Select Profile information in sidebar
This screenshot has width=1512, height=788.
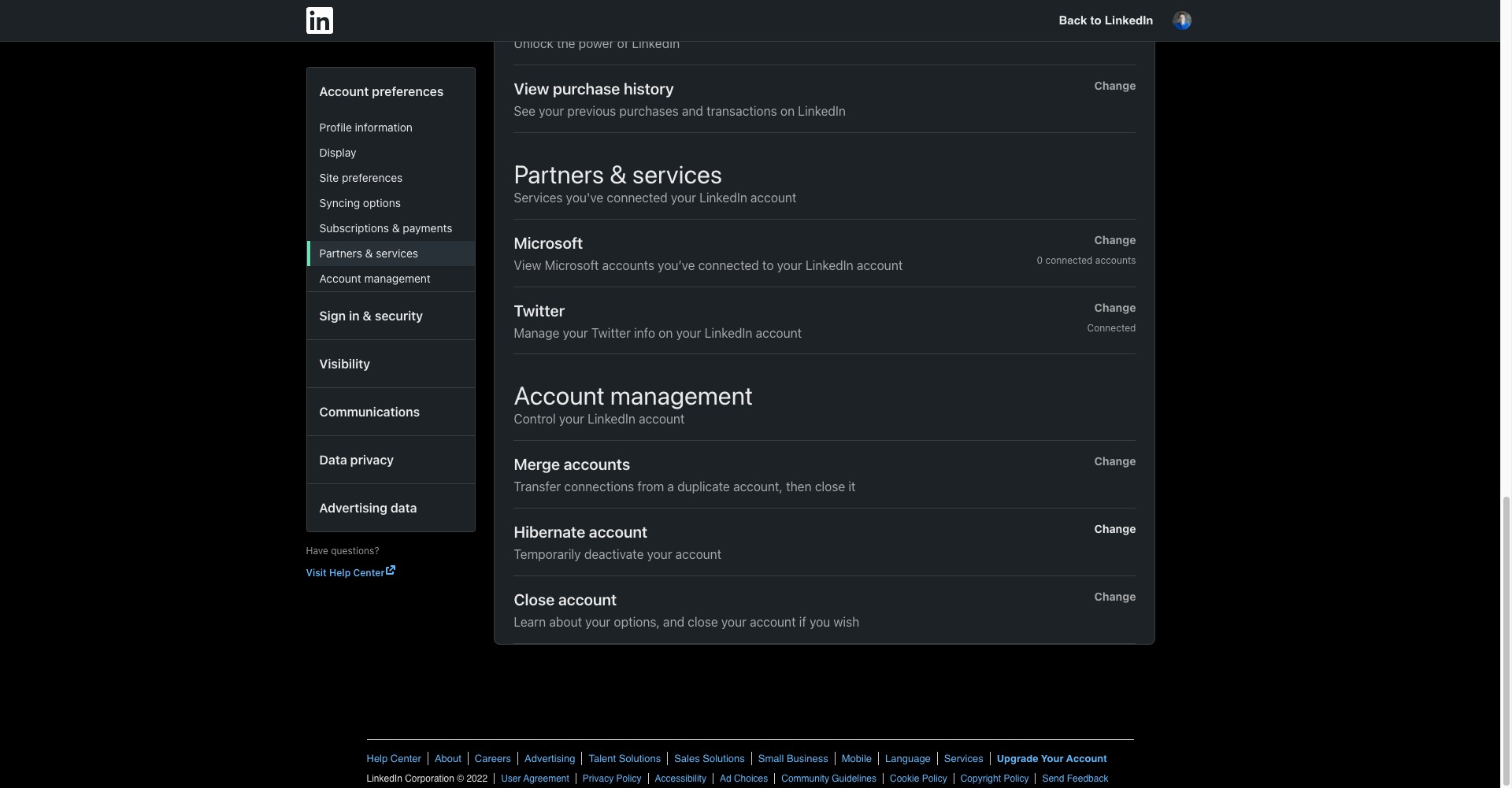pos(365,128)
